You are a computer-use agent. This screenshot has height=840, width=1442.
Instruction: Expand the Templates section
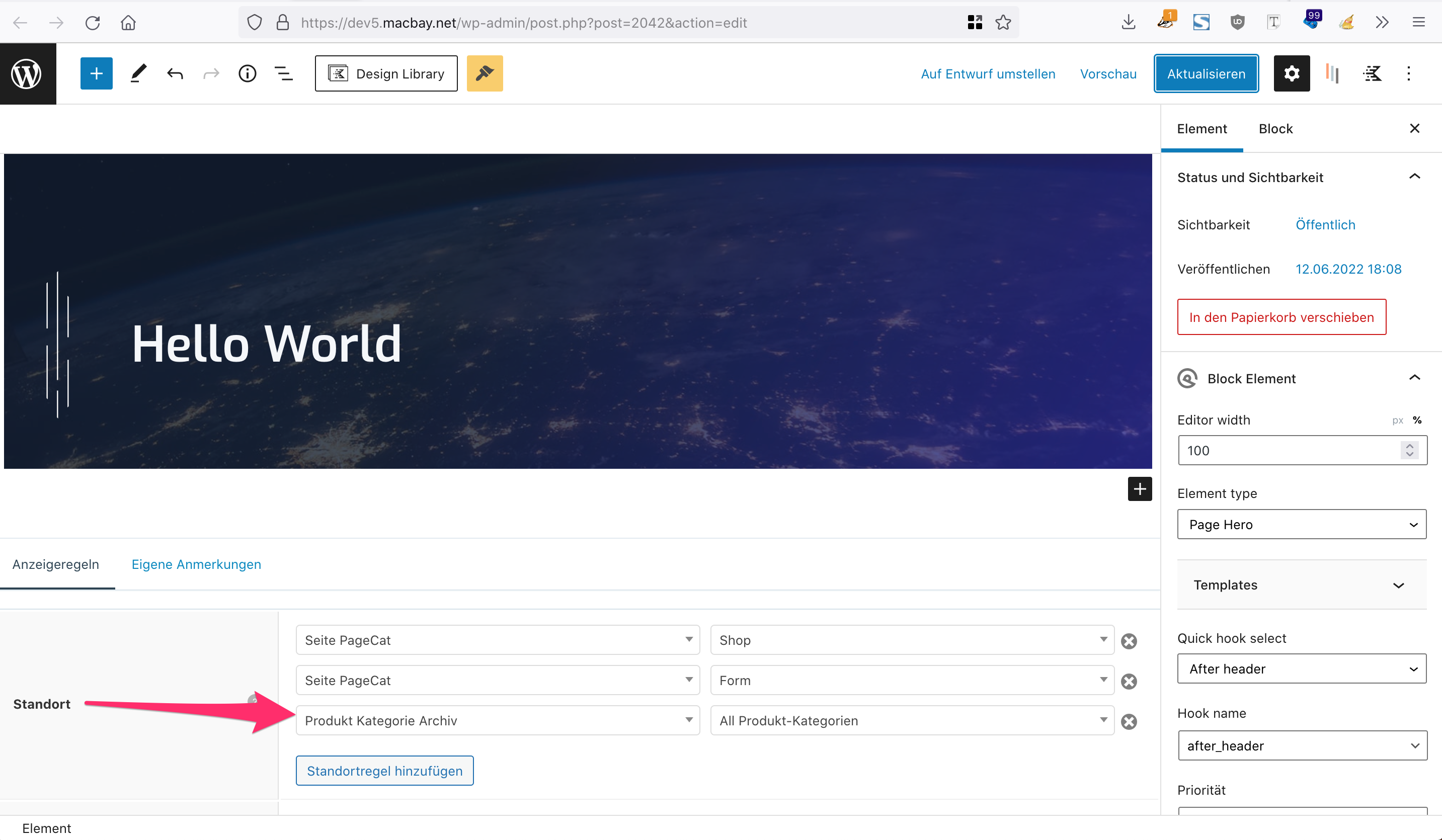point(1301,585)
